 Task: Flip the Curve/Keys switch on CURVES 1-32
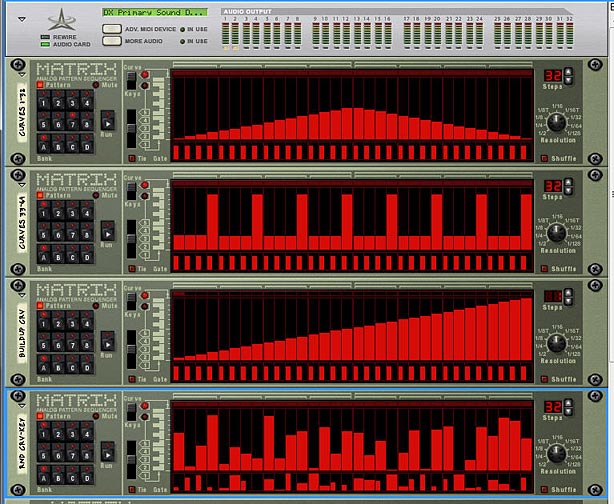[x=132, y=81]
